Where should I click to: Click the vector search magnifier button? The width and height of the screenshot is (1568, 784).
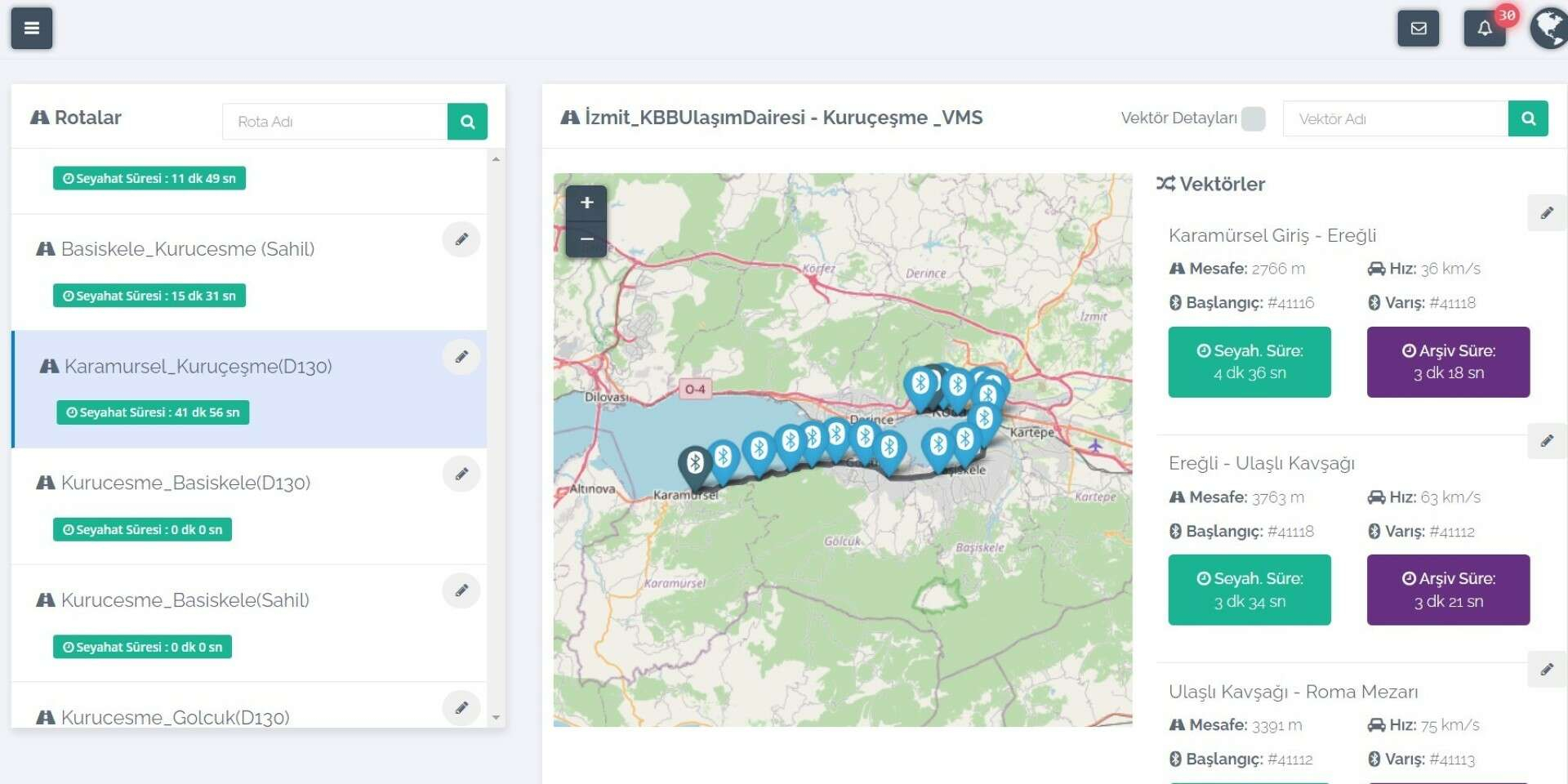coord(1528,119)
